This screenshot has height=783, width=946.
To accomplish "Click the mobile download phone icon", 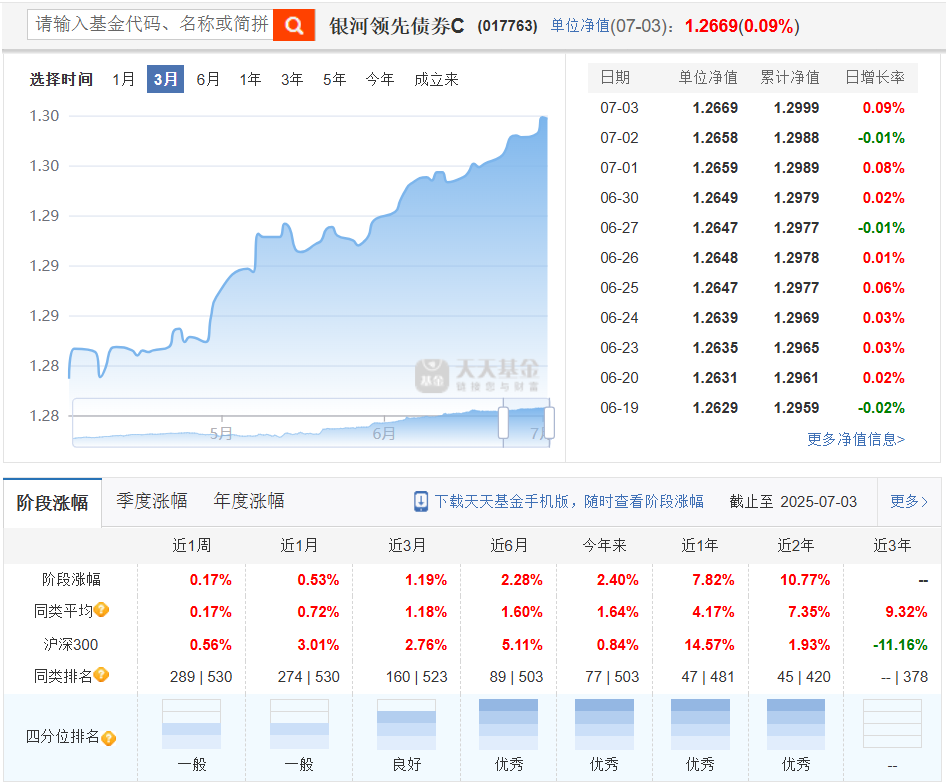I will click(x=421, y=501).
